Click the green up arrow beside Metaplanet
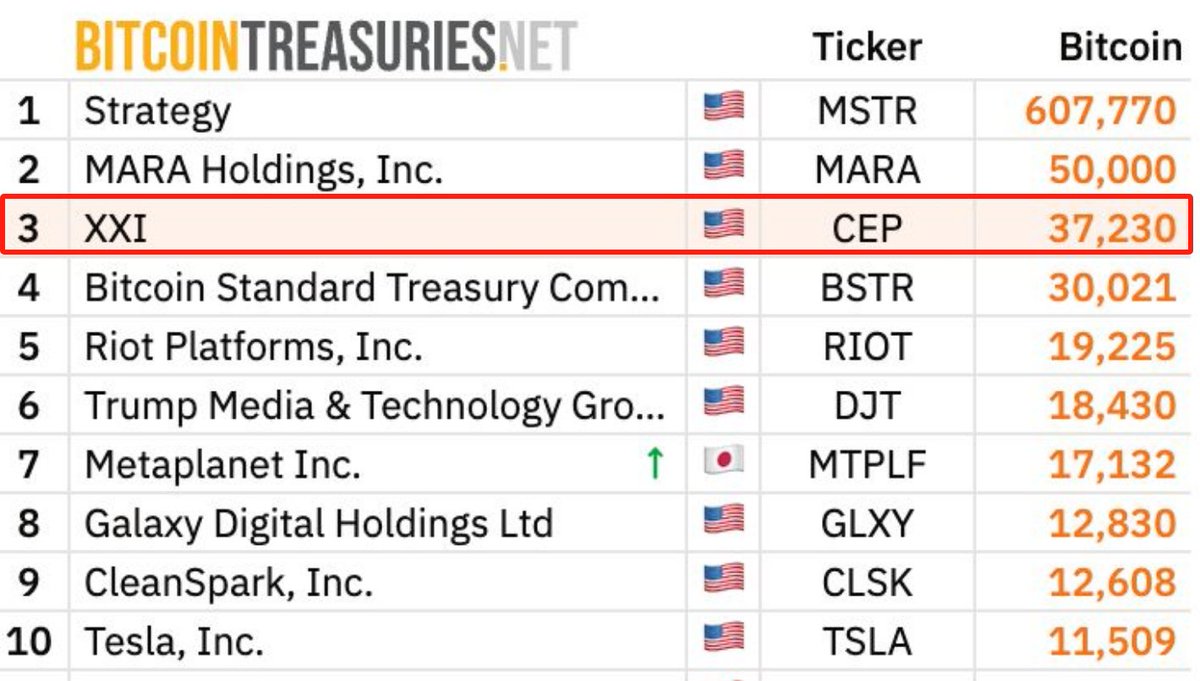The image size is (1200, 681). 655,463
